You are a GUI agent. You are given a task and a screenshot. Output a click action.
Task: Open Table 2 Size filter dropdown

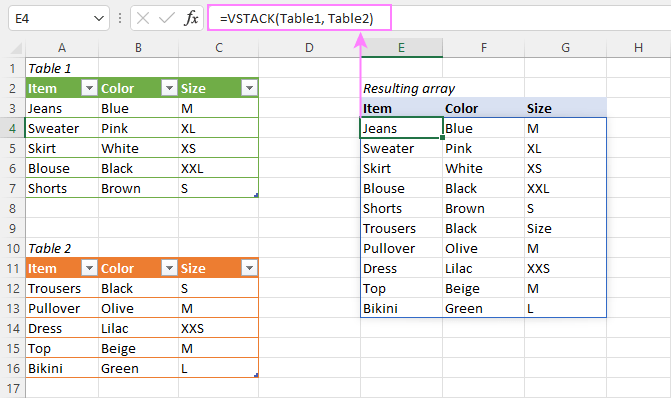[x=249, y=268]
